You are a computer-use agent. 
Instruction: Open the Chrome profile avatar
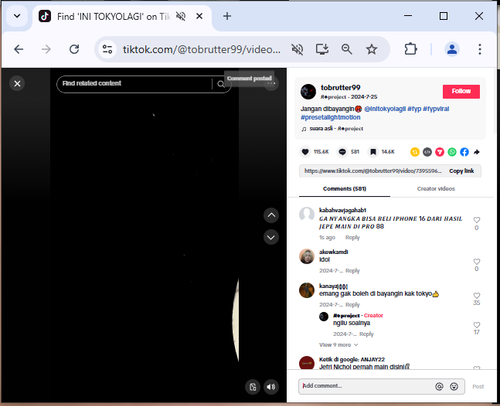click(452, 49)
